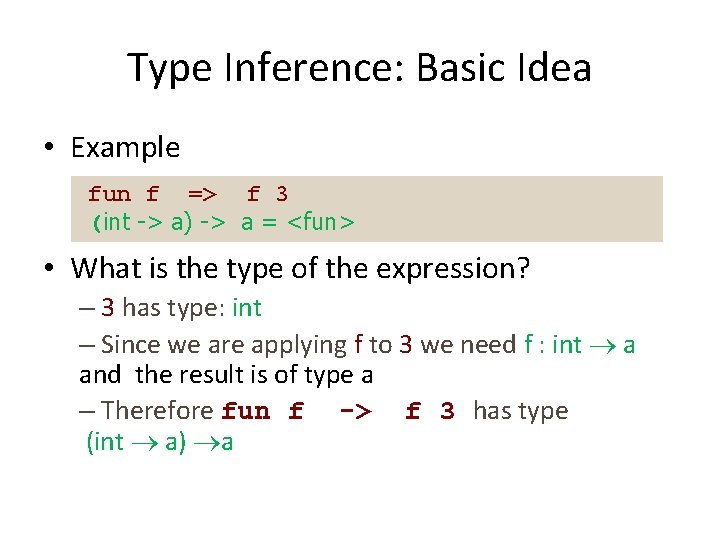Click '<fun>' in the code box

pyautogui.click(x=320, y=222)
